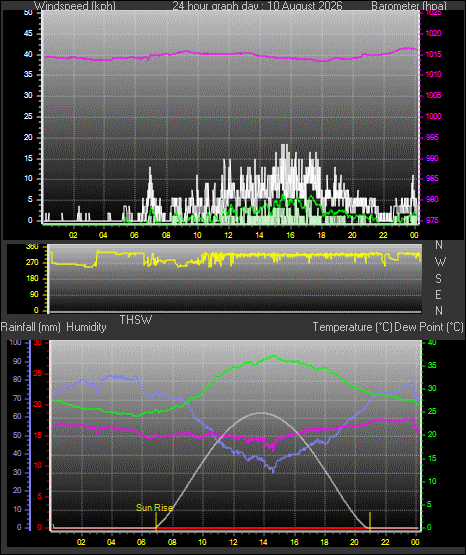Click the compass letter "S"
Image resolution: width=466 pixels, height=555 pixels.
point(438,279)
